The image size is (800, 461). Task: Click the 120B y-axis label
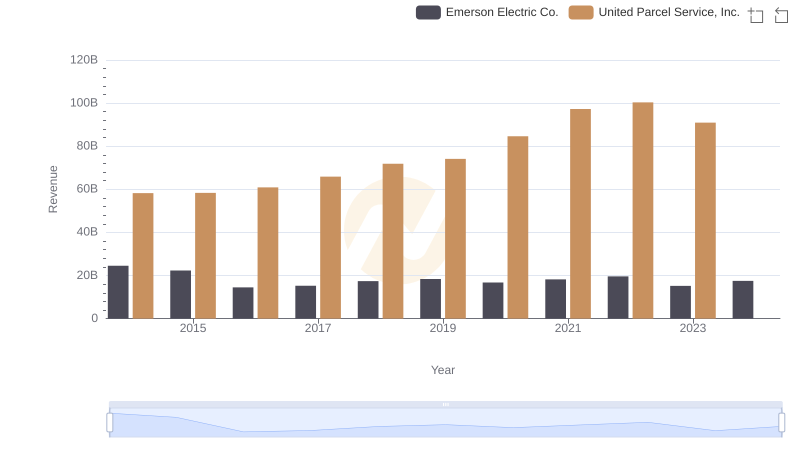click(84, 60)
